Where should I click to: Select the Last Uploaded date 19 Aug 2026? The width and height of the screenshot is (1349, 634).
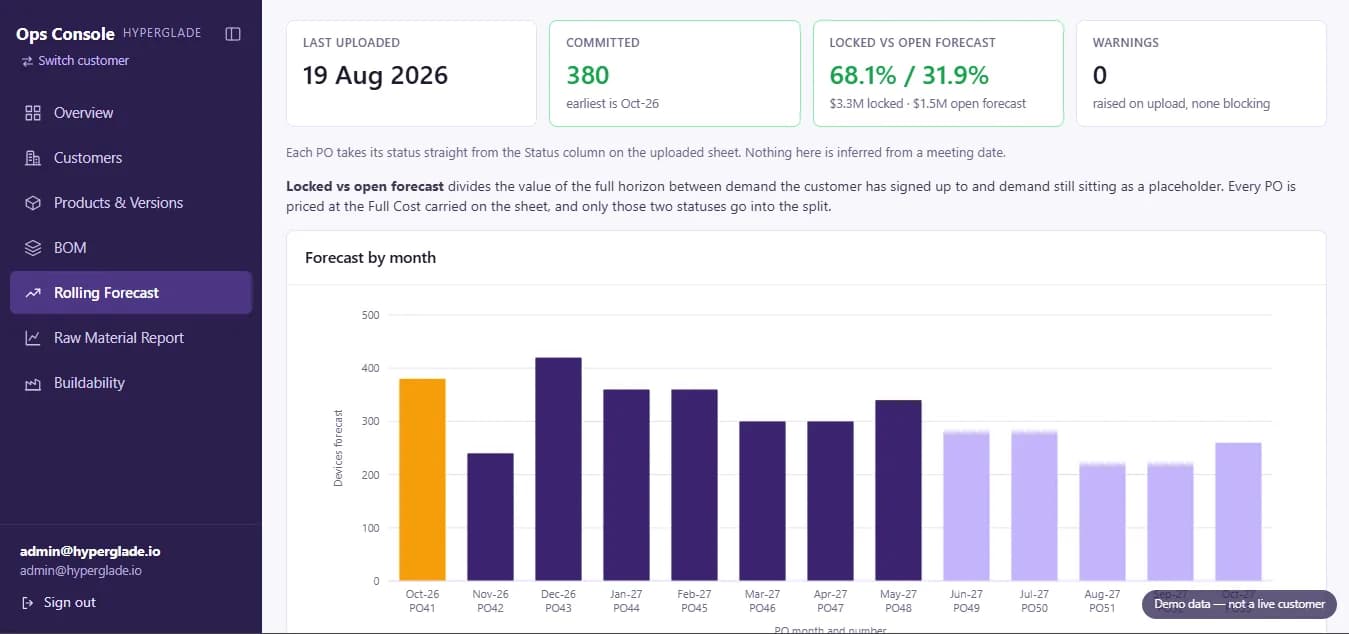click(375, 75)
